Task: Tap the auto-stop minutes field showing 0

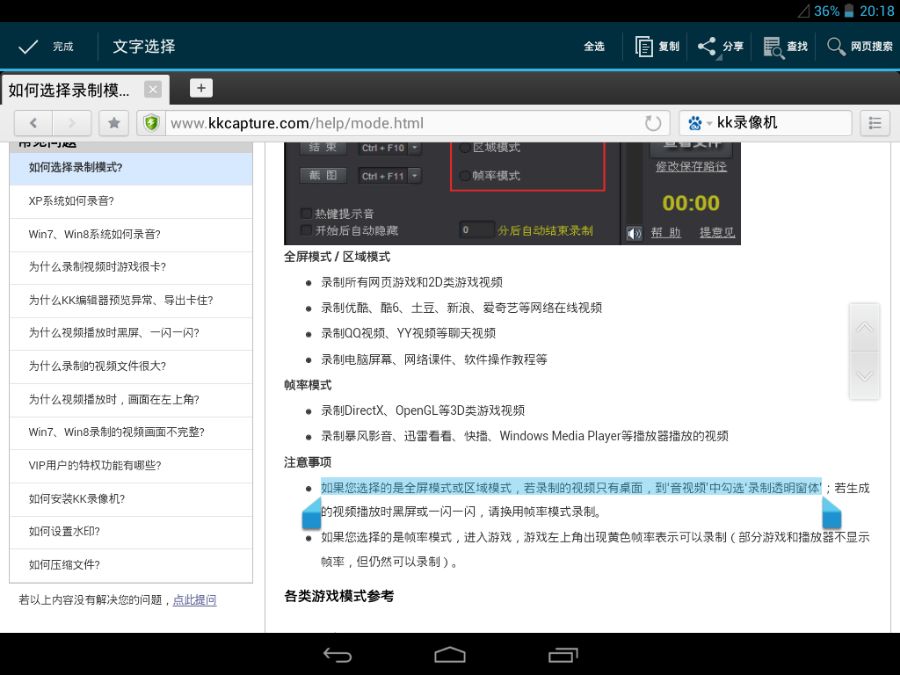Action: point(476,230)
